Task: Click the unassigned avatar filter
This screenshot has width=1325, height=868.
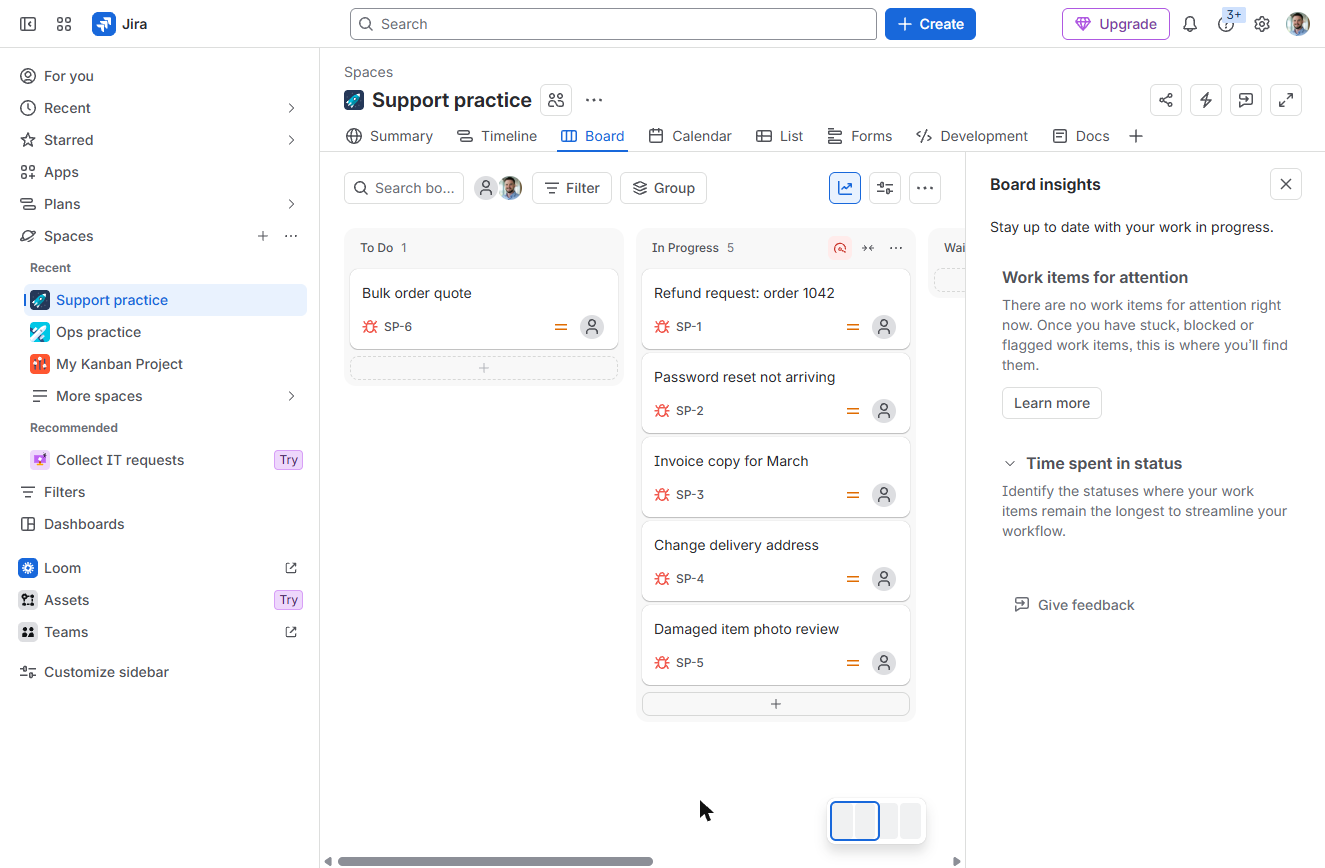Action: (x=485, y=188)
